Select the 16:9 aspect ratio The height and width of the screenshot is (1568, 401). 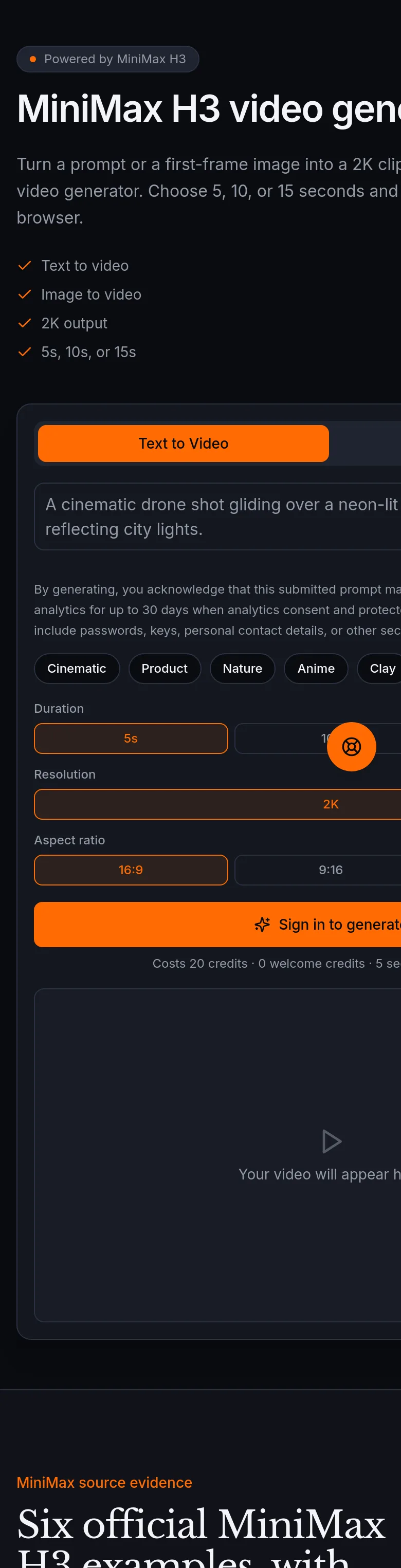[x=131, y=870]
